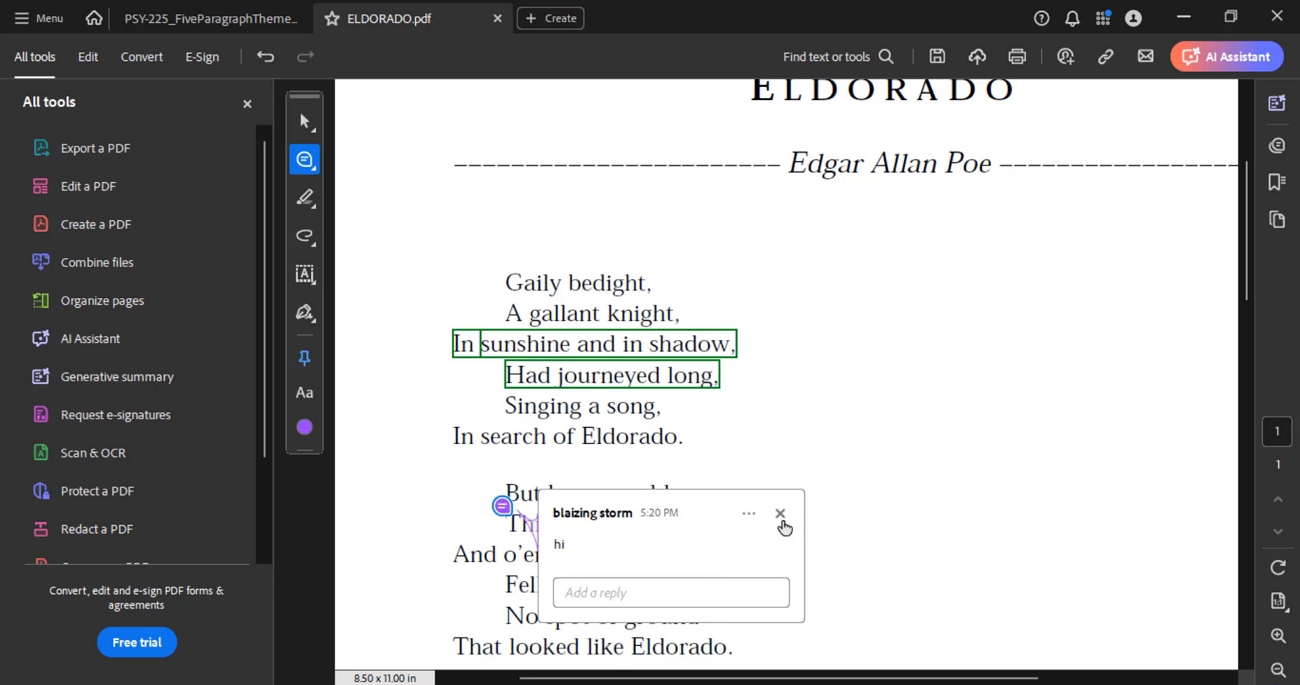
Task: Redo the last action
Action: [305, 57]
